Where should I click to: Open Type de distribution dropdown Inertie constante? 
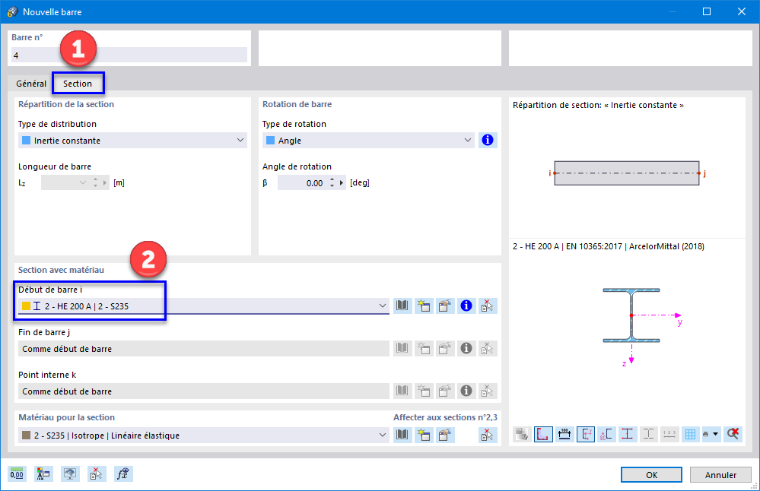tap(132, 141)
